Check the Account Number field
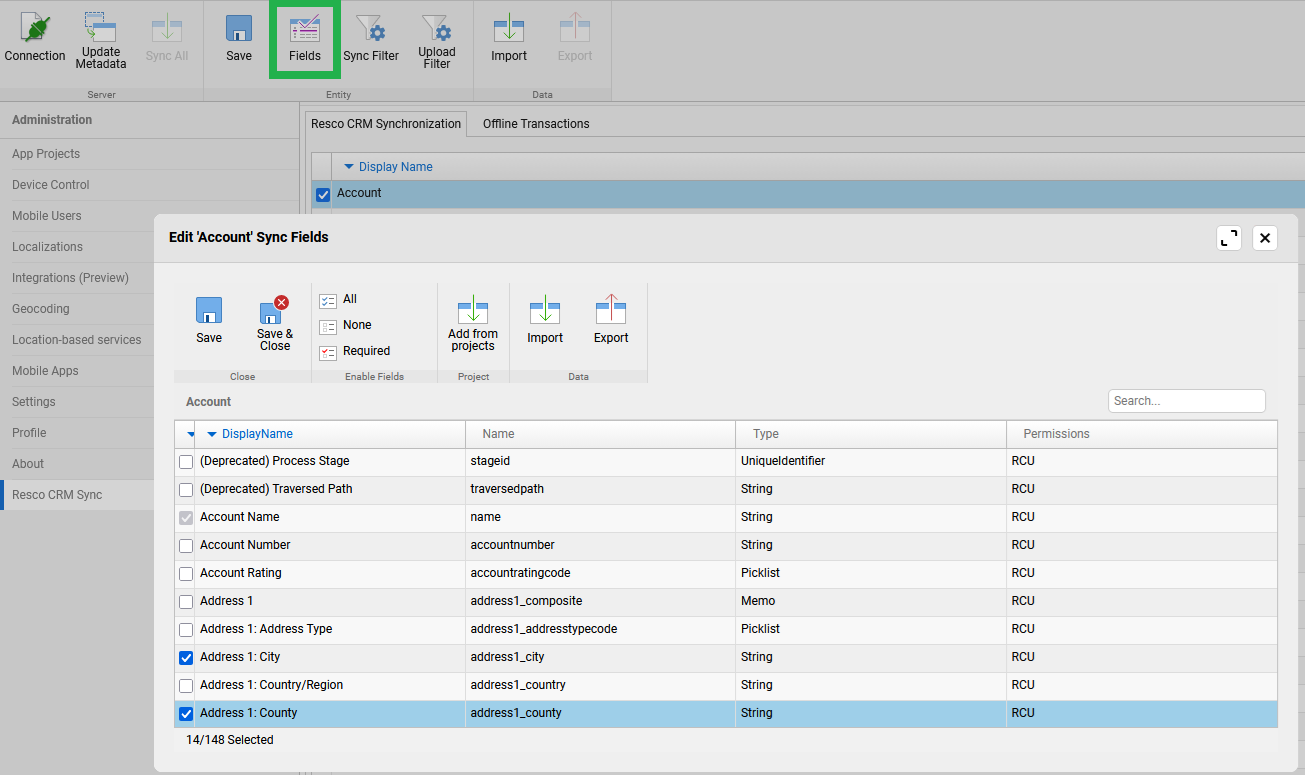The image size is (1305, 775). [186, 546]
